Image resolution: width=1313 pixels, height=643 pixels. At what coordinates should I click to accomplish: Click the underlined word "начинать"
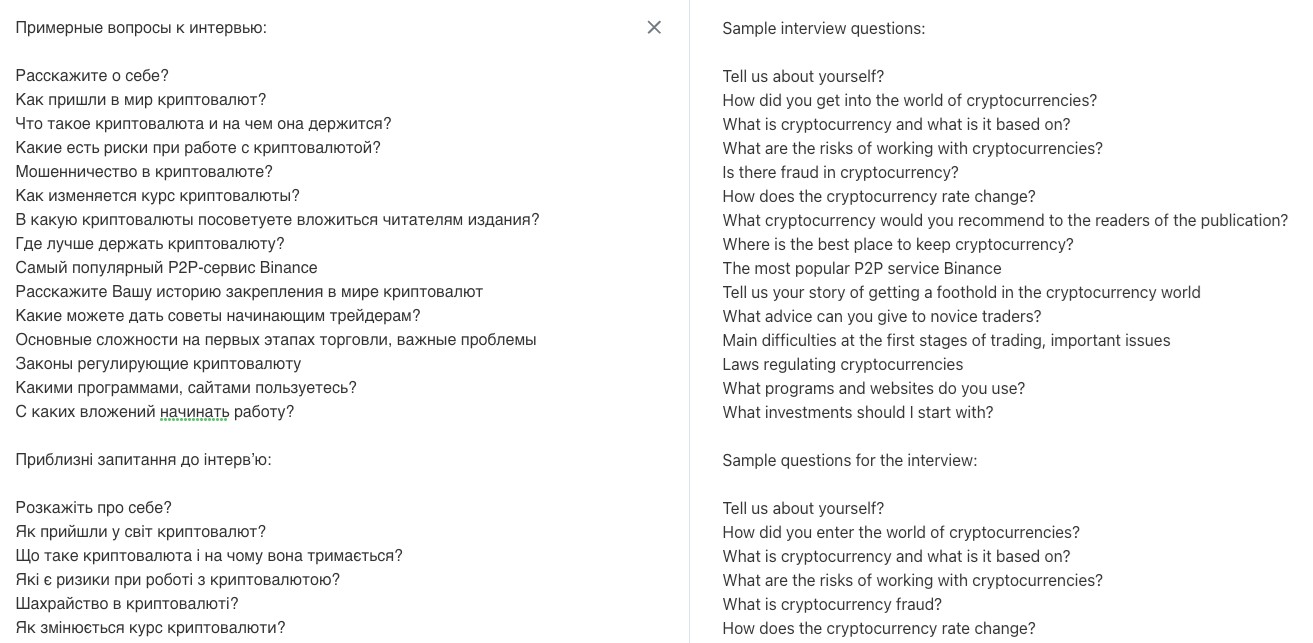pos(194,412)
